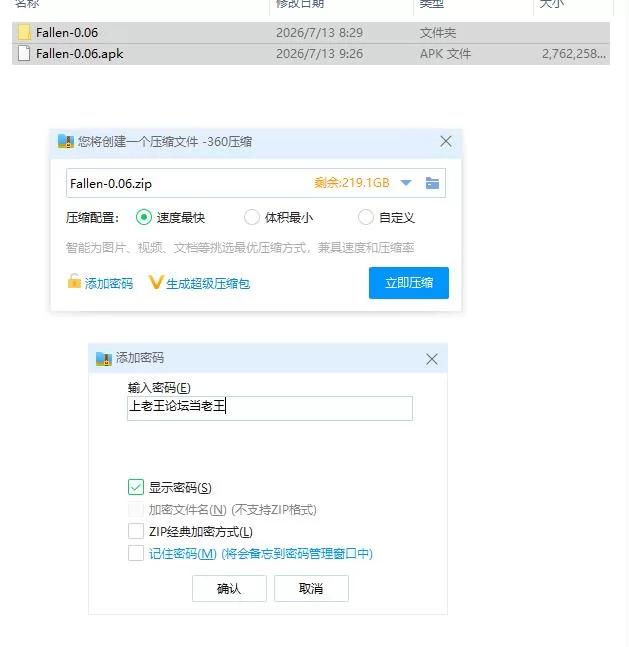Cancel the password dialog with 取消
This screenshot has height=647, width=629.
[311, 588]
